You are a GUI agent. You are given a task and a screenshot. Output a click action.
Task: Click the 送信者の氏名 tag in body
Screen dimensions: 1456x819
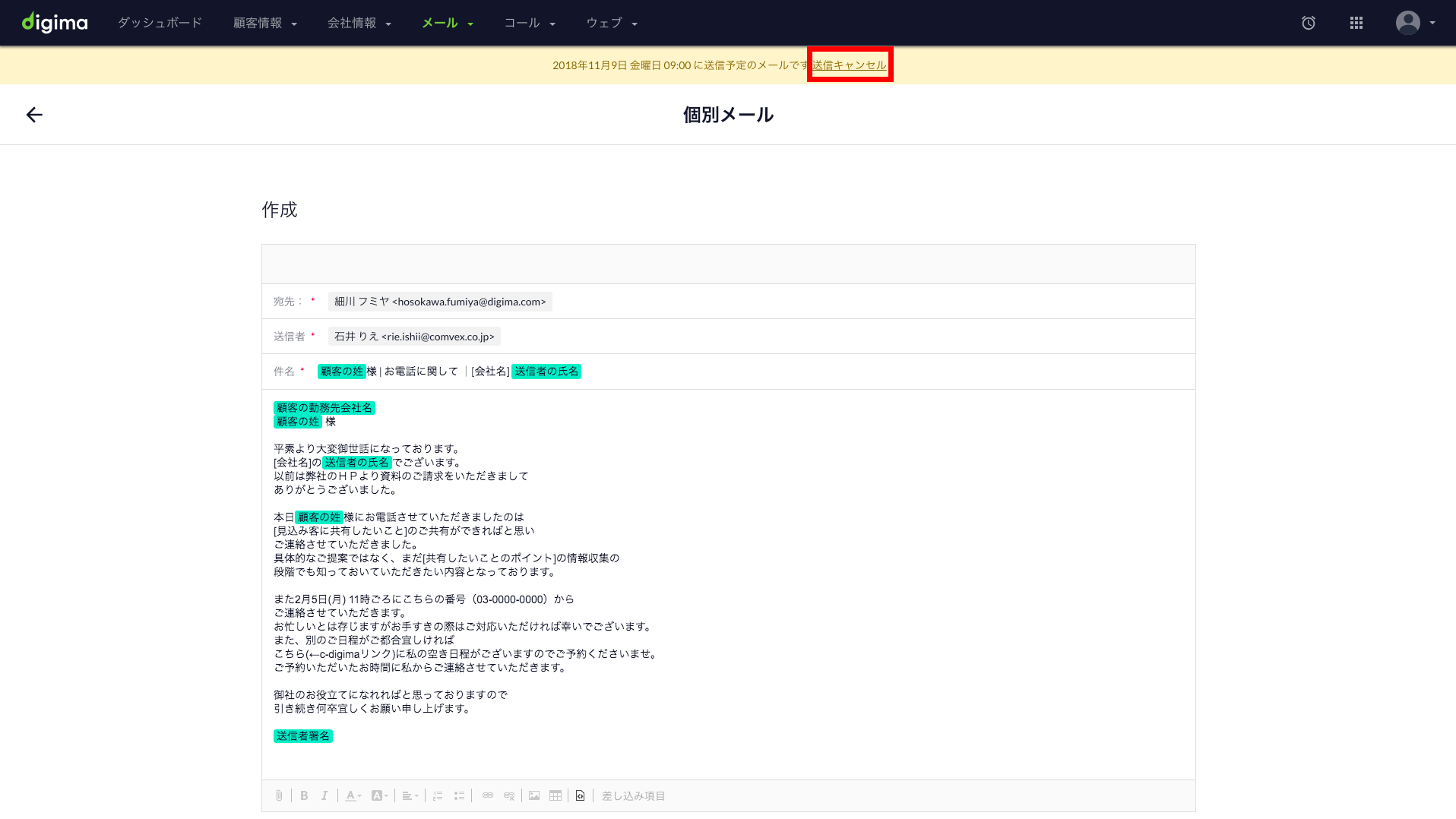pos(357,463)
